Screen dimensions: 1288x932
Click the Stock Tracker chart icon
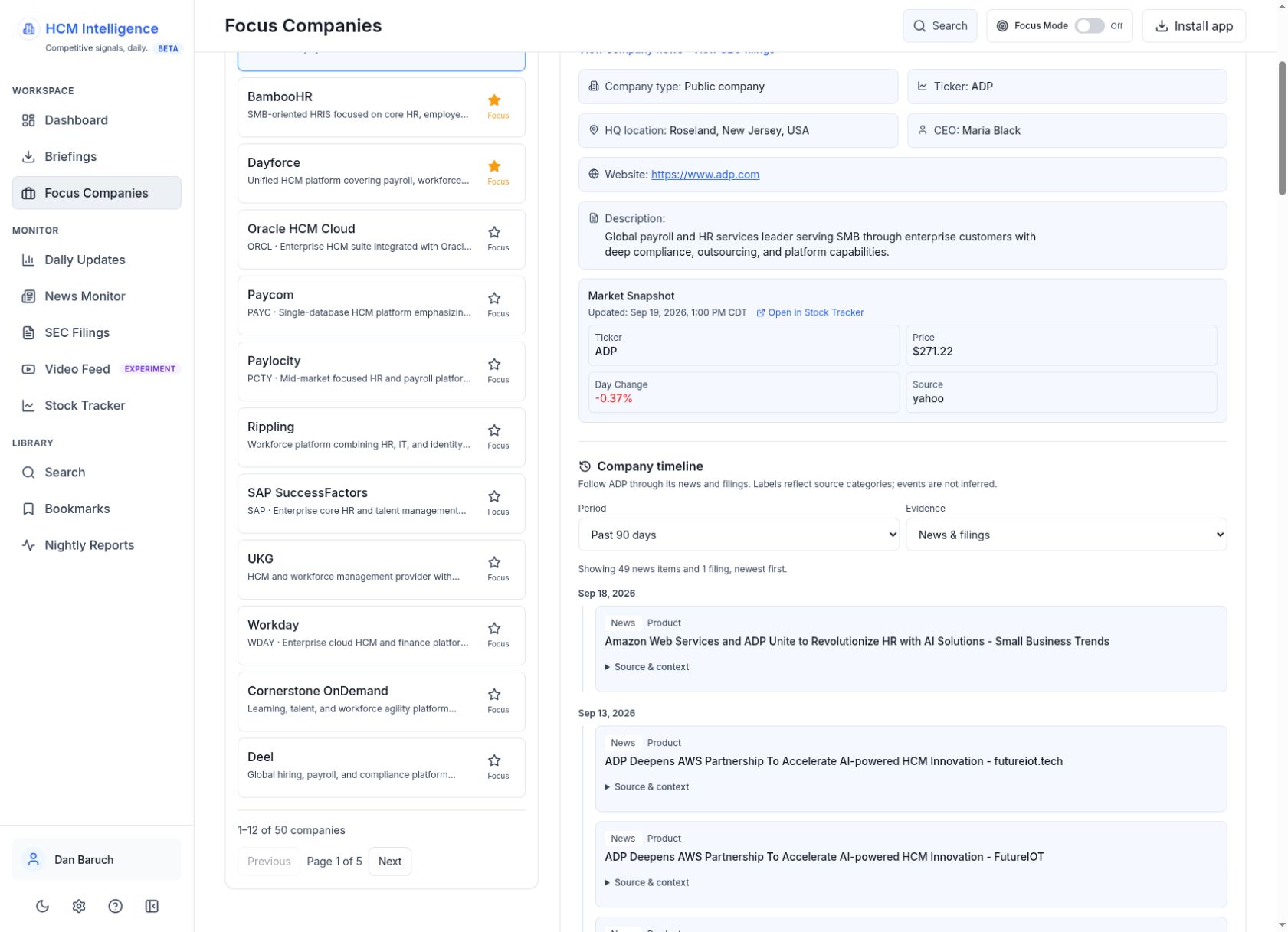(28, 405)
